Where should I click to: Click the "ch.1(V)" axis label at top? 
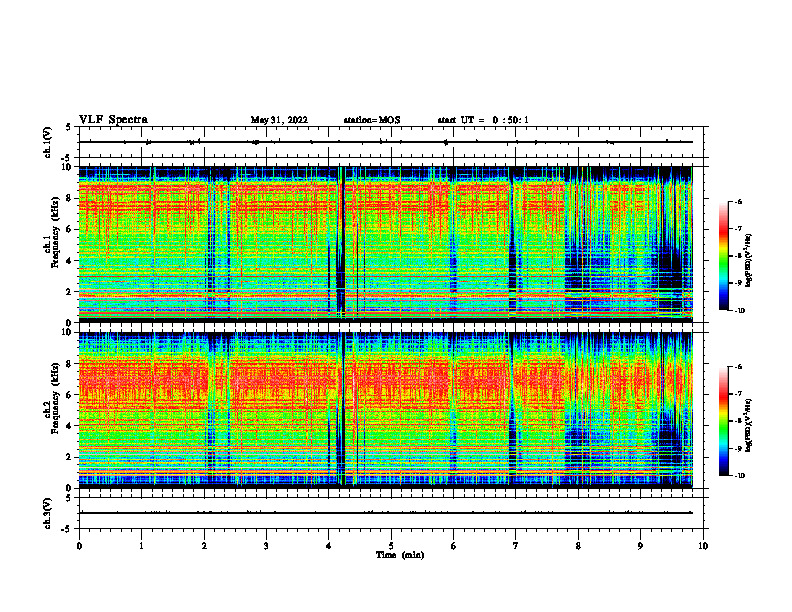[48, 142]
